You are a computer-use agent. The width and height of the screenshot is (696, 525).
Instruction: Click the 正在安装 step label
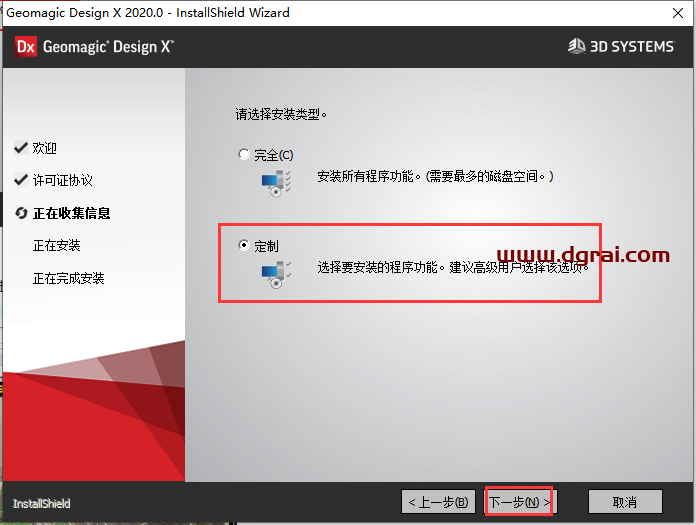click(56, 245)
